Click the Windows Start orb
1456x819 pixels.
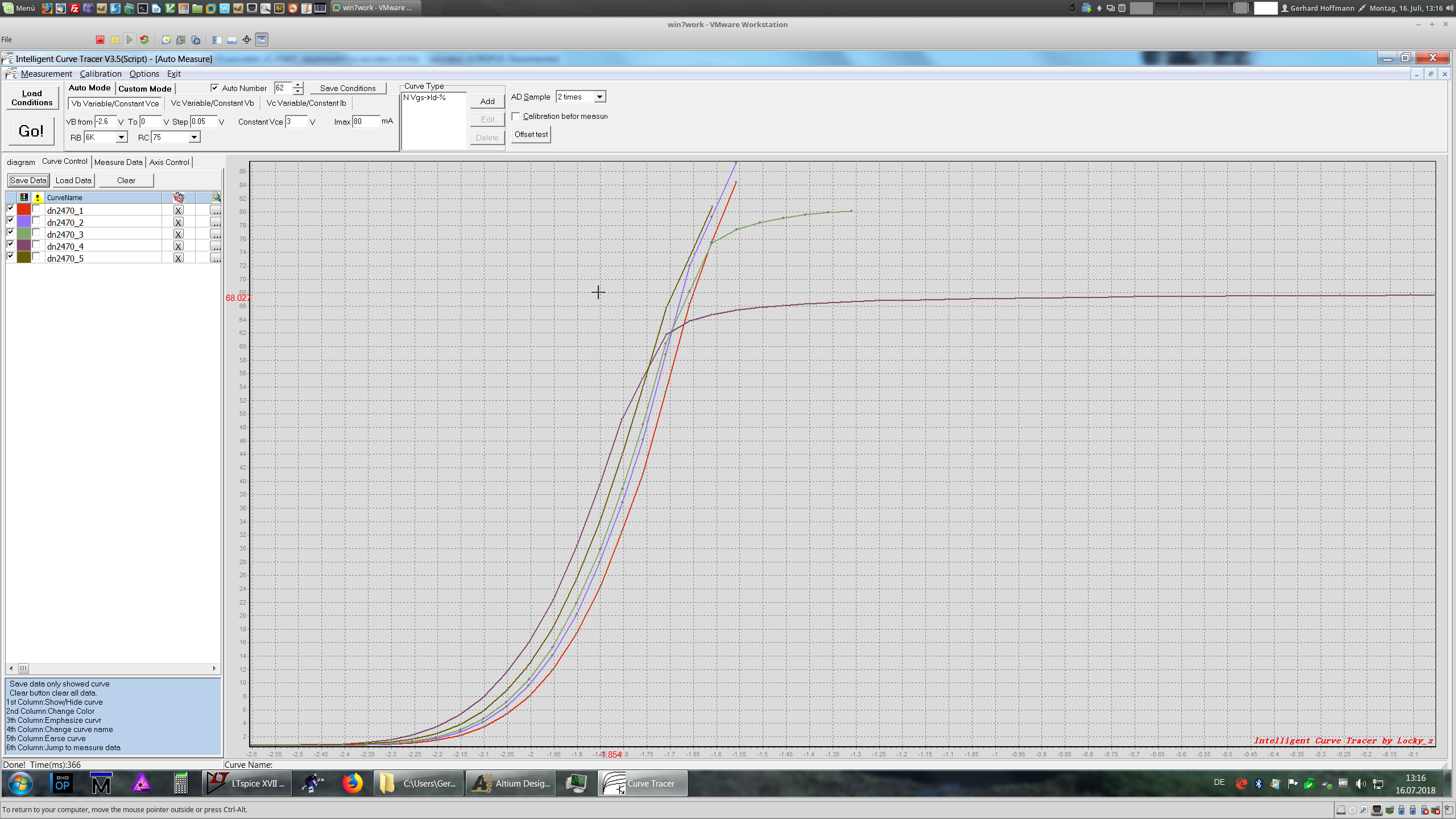tap(20, 784)
